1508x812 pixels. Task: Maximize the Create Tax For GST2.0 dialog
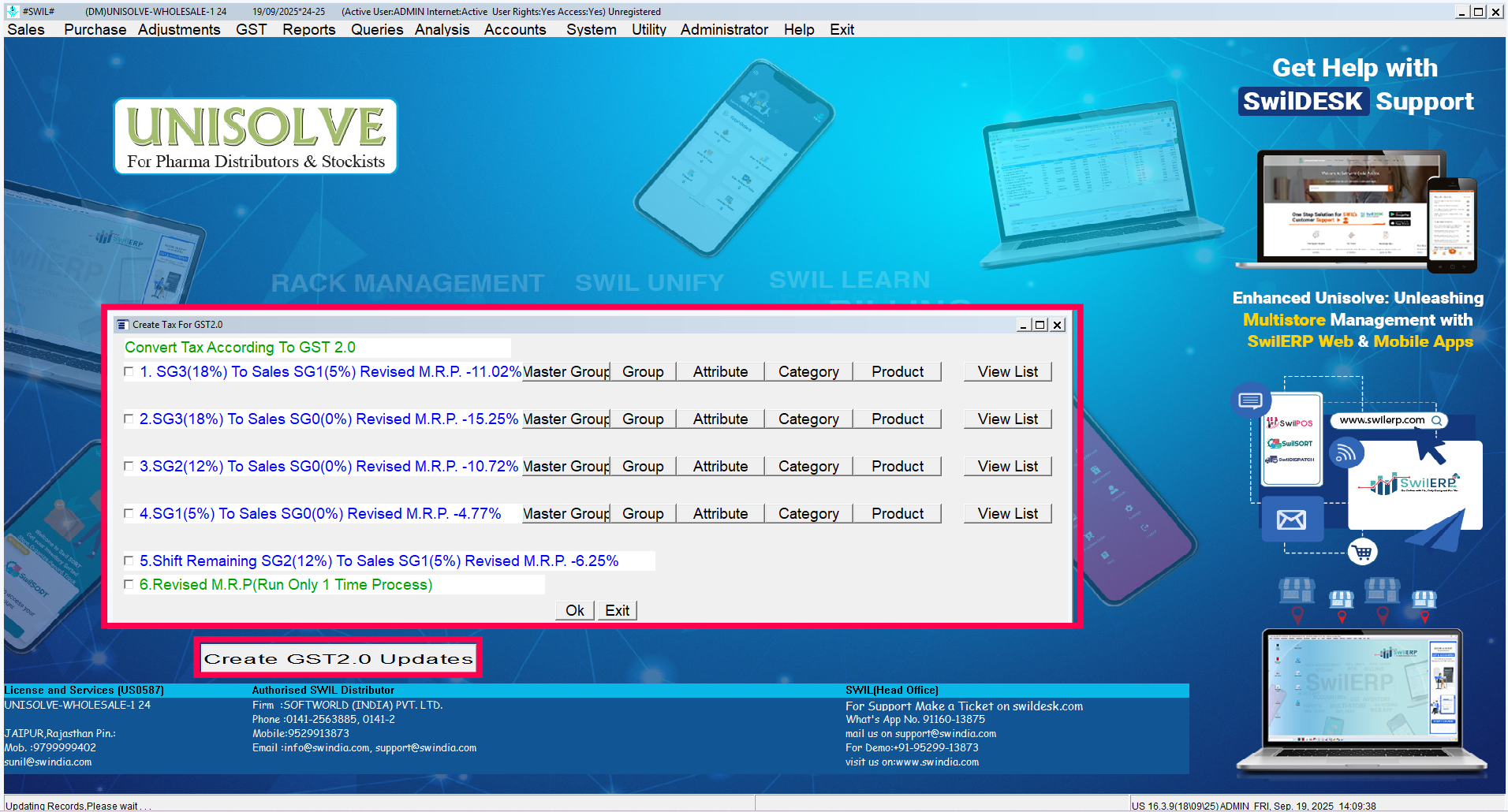coord(1040,325)
